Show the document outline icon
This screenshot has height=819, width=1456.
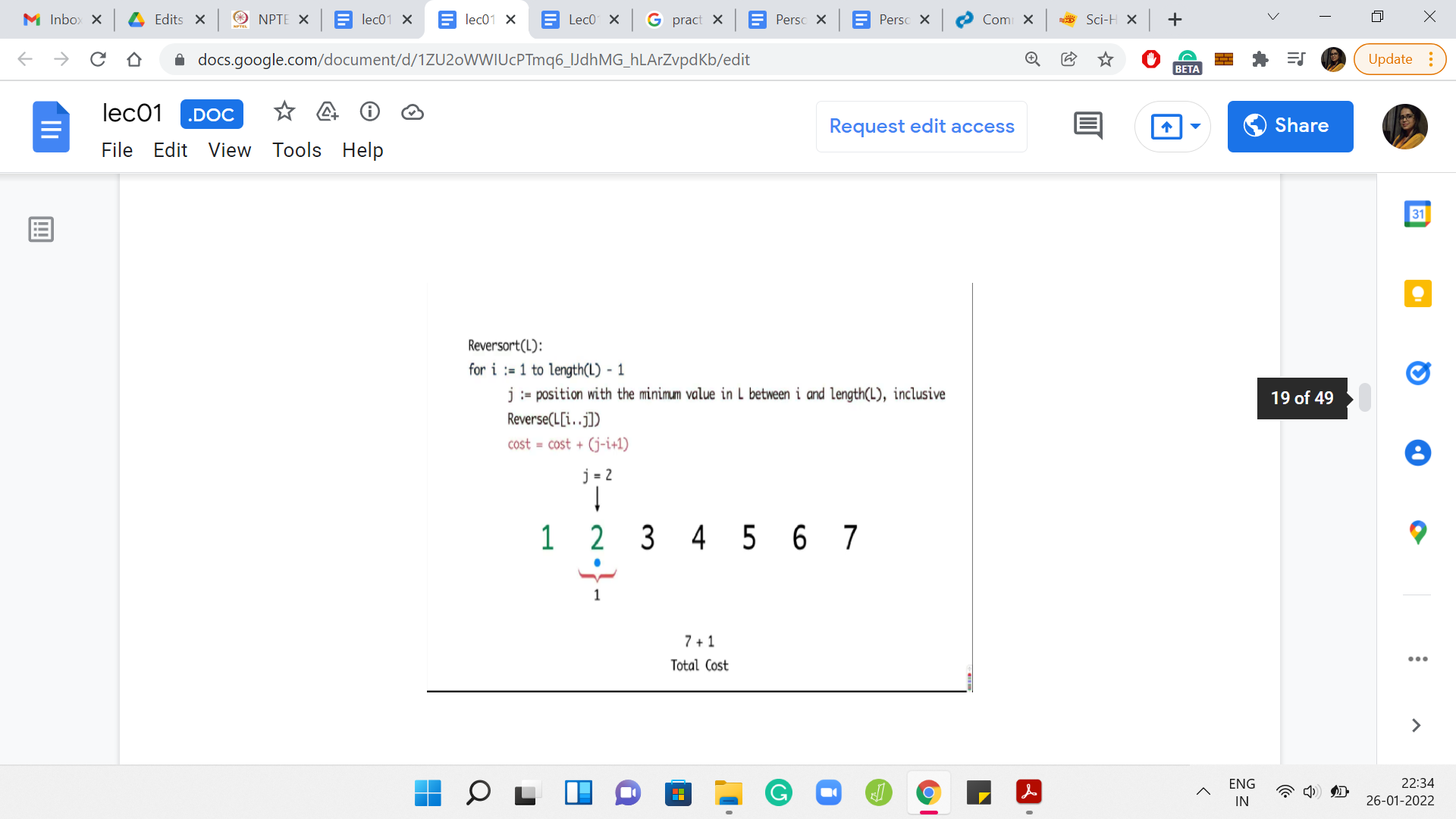tap(41, 229)
